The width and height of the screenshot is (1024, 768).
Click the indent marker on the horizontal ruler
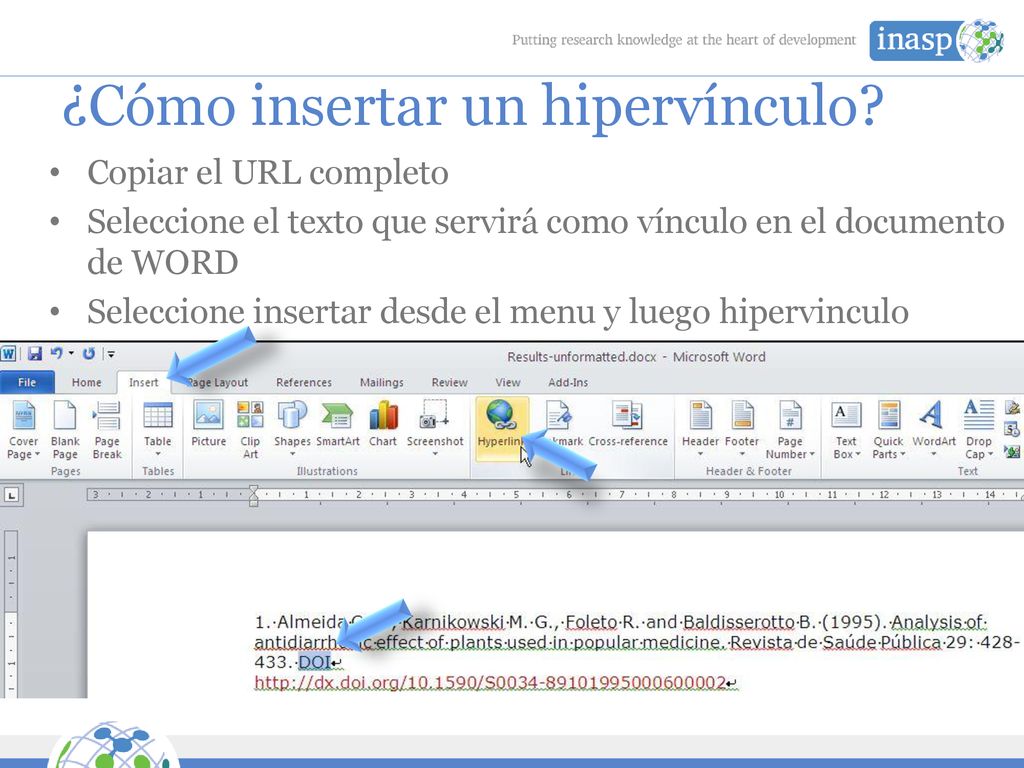point(253,496)
